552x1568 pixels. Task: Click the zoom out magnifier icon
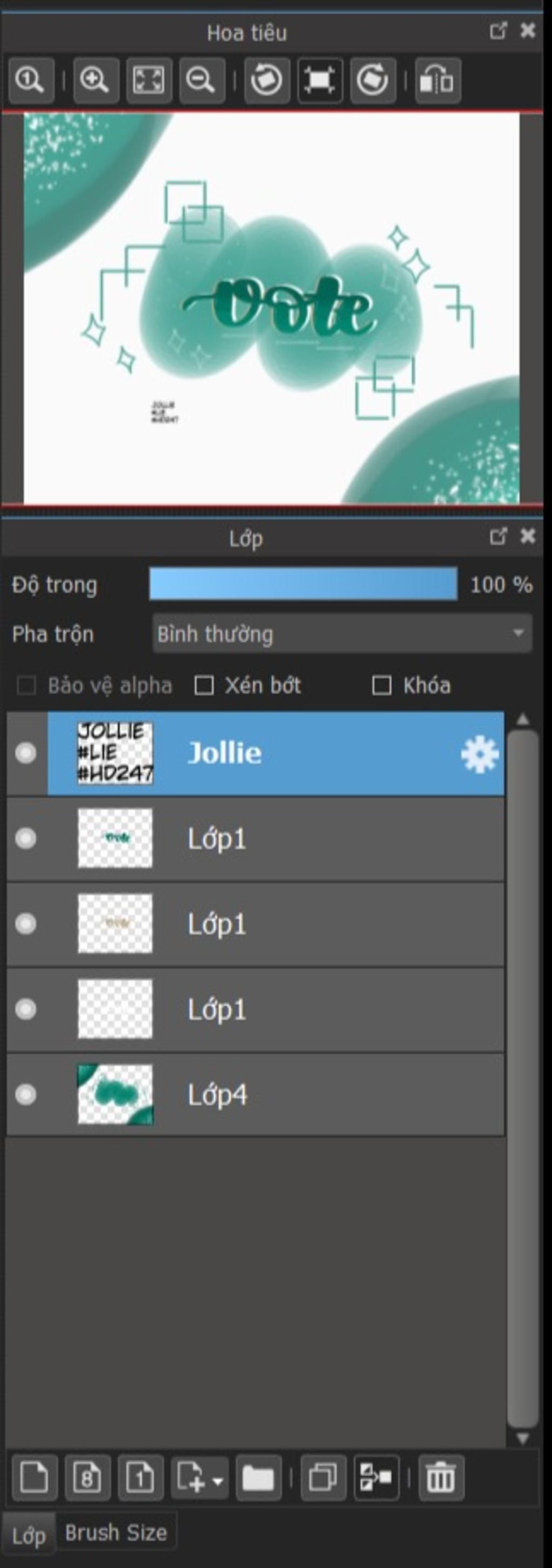(202, 80)
